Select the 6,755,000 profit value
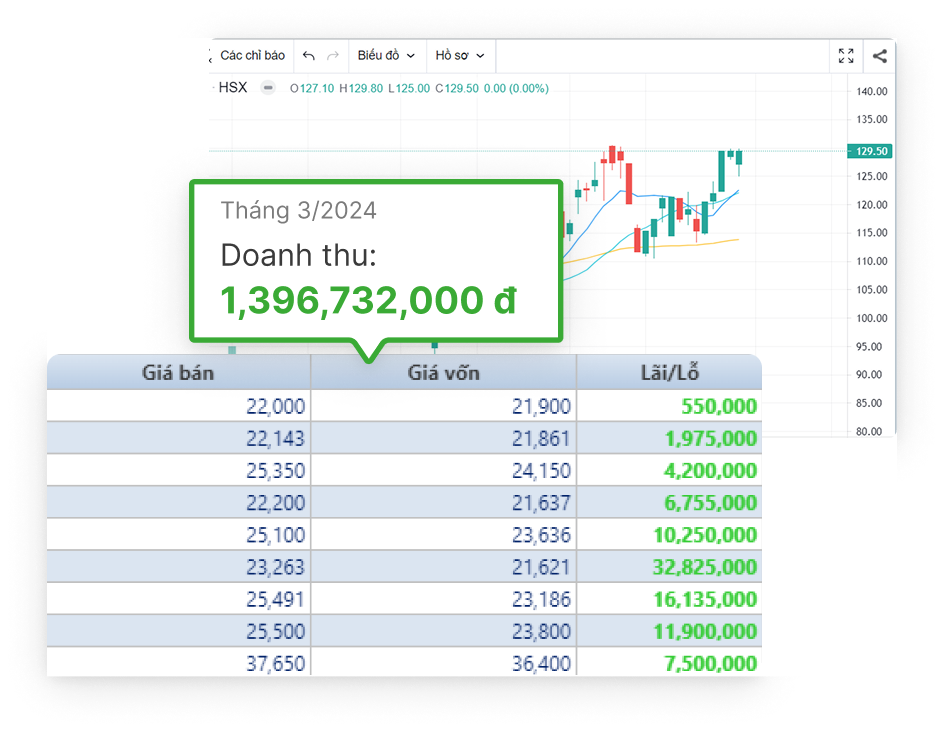This screenshot has width=944, height=731. (710, 503)
